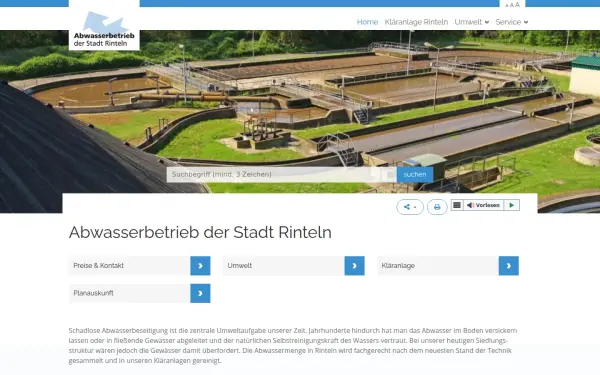Expand the Umwelt navigation dropdown
The width and height of the screenshot is (600, 375).
[471, 22]
